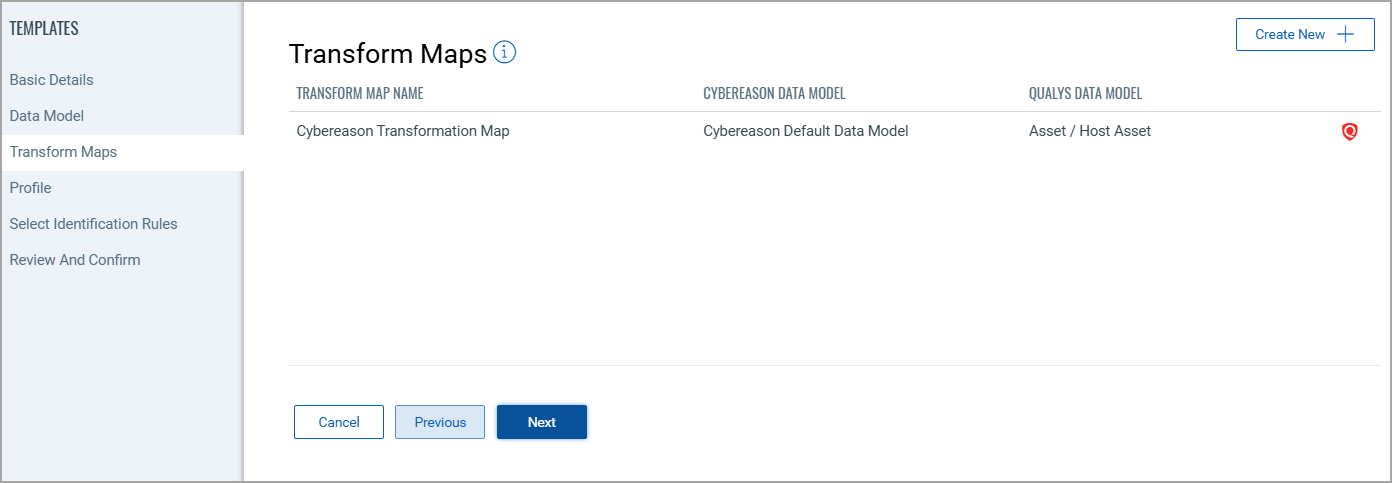Click the Cybereason Data Model column header
The image size is (1392, 483).
tap(775, 94)
